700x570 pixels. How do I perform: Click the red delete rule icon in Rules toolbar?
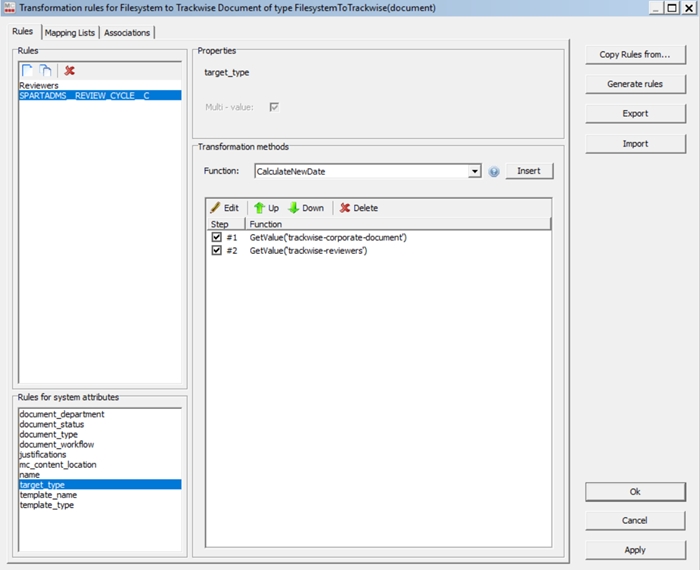coord(69,71)
